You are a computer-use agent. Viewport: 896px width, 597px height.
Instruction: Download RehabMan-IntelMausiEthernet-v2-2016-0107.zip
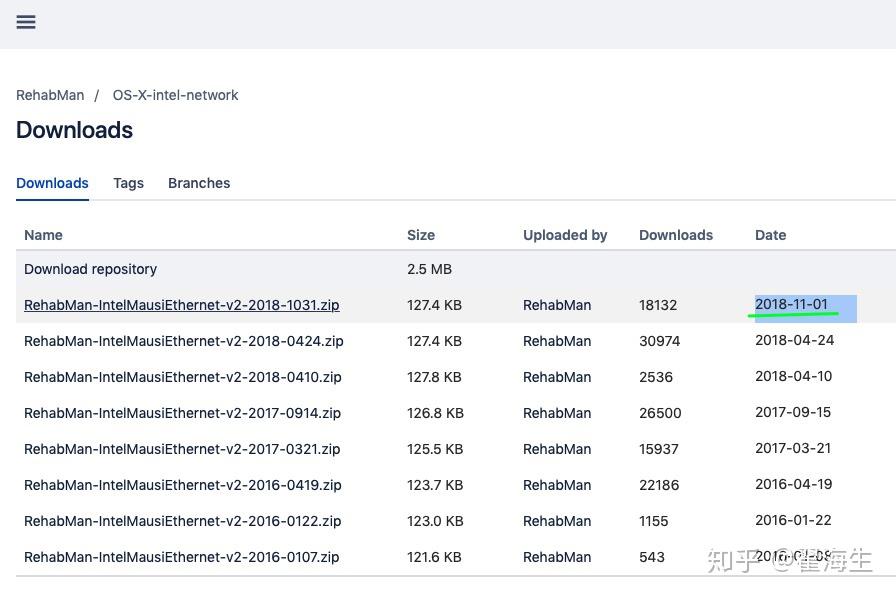click(181, 557)
